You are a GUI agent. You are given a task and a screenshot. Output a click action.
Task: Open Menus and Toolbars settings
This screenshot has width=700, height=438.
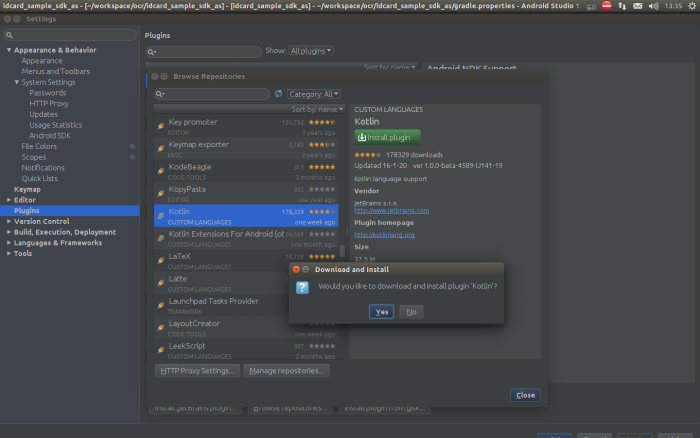56,71
